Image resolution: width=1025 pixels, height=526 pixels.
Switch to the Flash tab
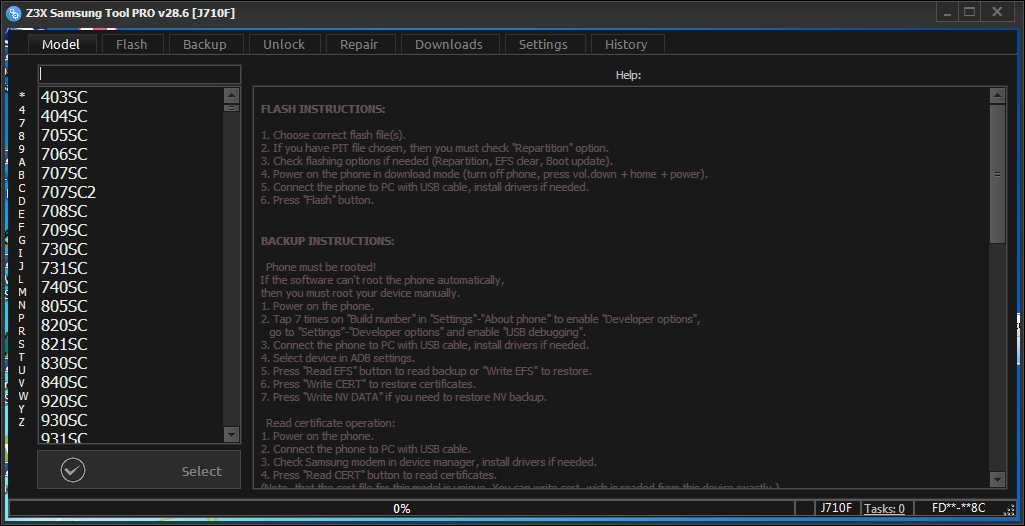pos(131,44)
